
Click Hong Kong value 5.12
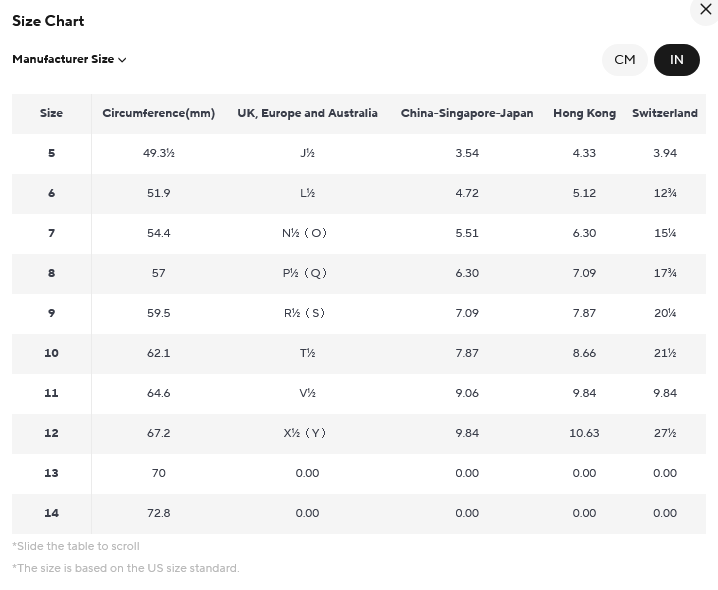pos(584,193)
